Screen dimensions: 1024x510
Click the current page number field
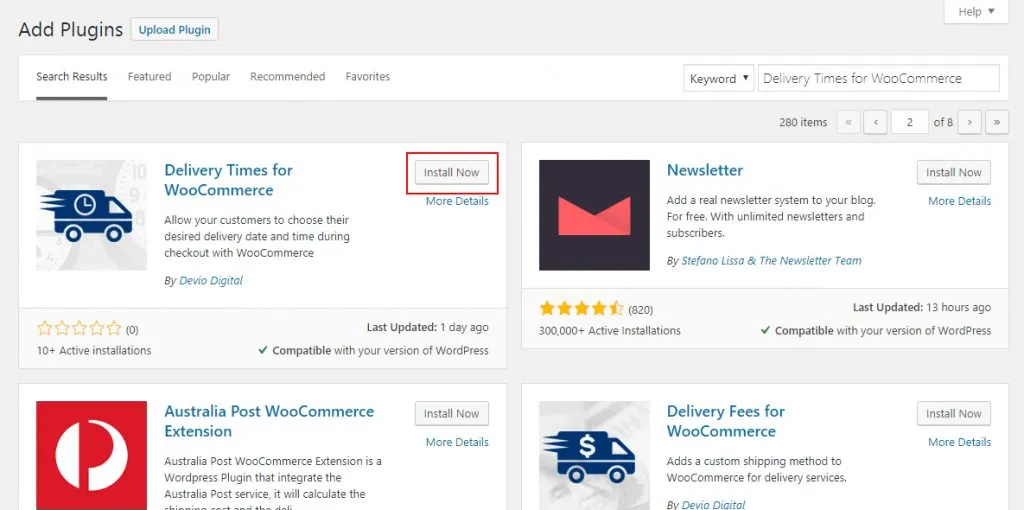909,122
